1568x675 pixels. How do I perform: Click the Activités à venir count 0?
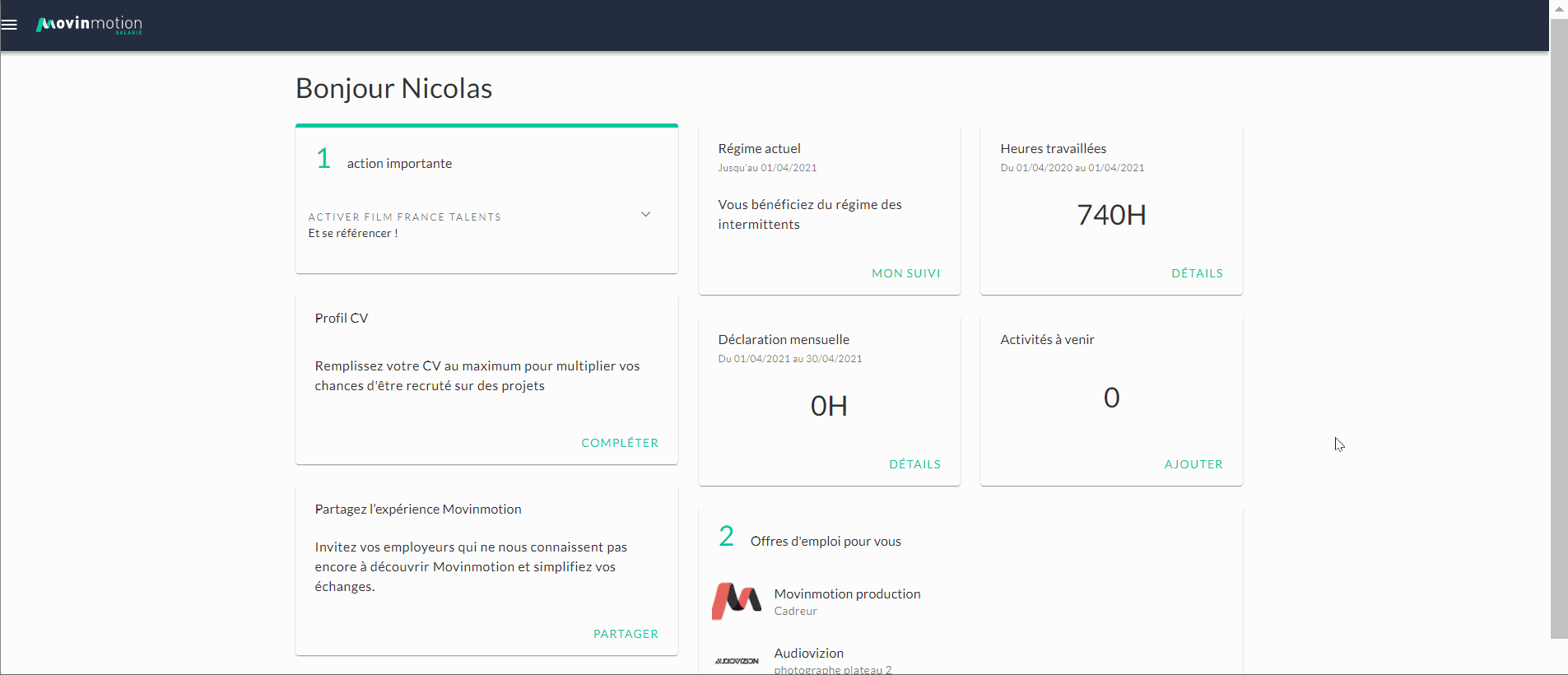click(x=1111, y=398)
